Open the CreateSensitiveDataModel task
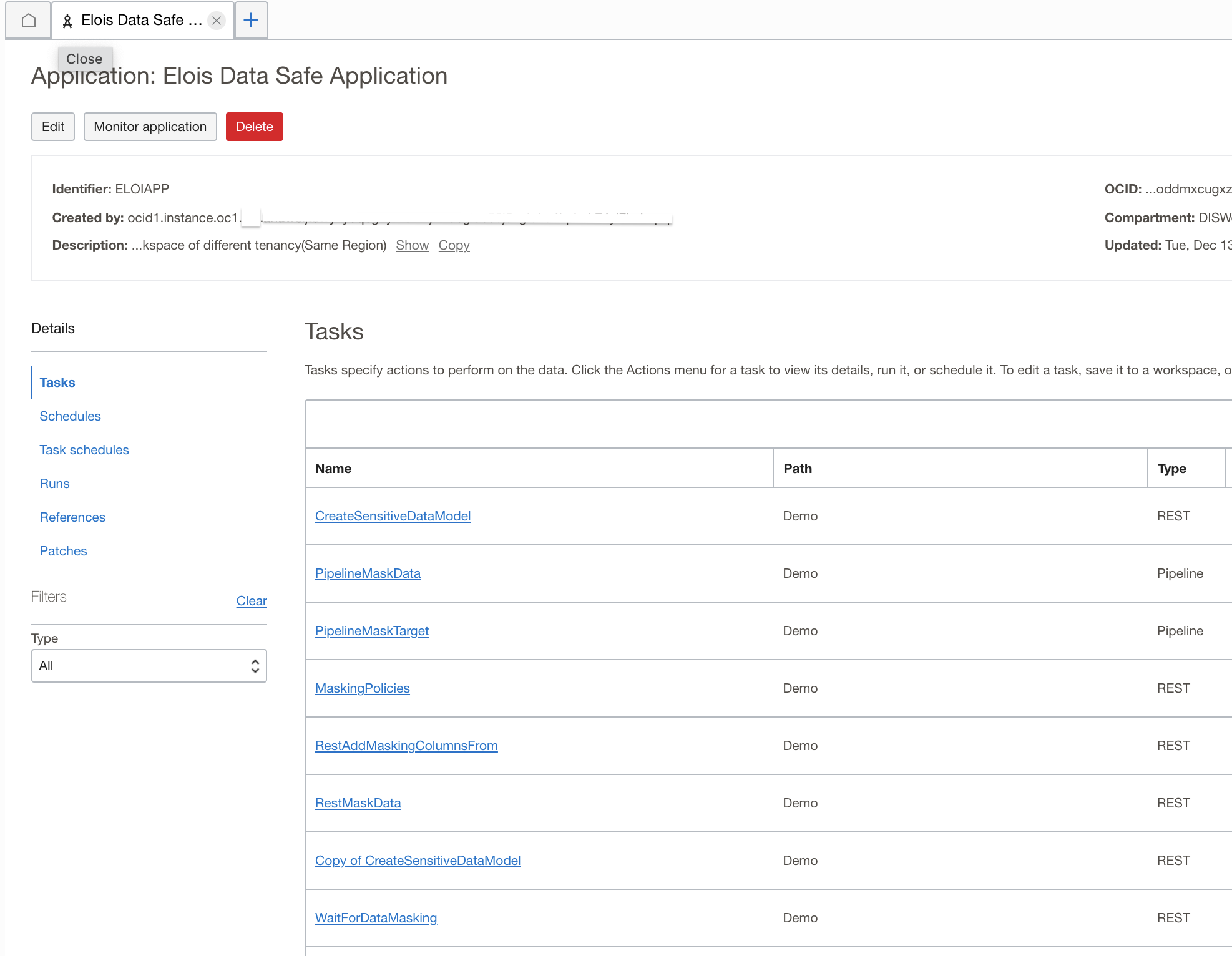This screenshot has width=1232, height=956. point(393,516)
